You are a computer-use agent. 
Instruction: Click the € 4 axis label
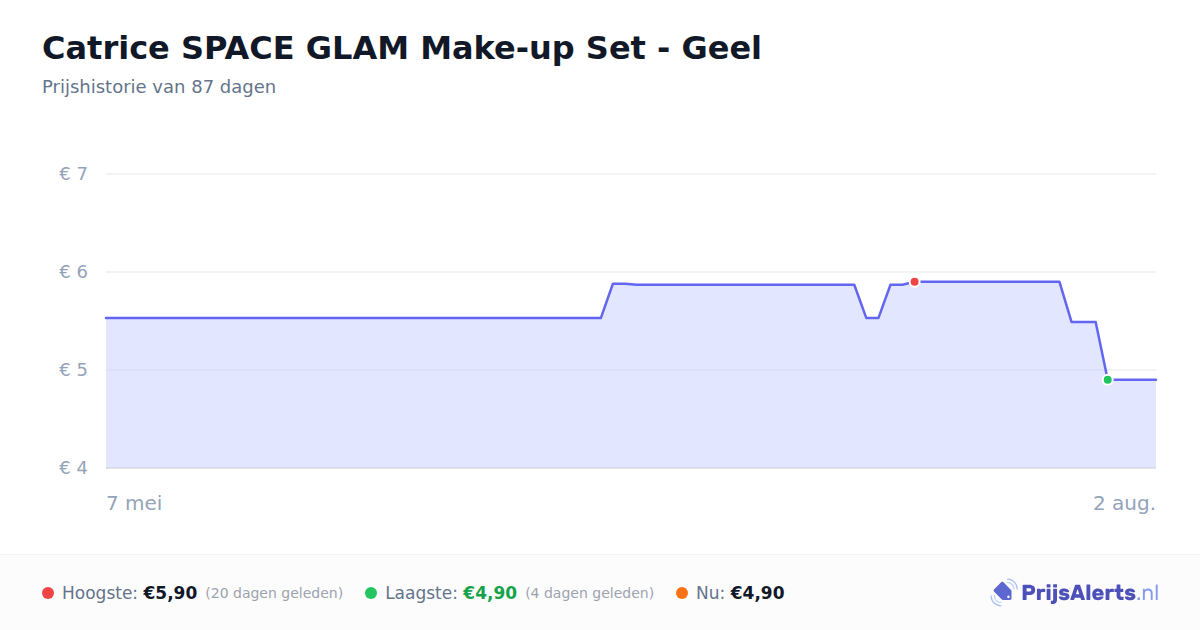pyautogui.click(x=74, y=468)
